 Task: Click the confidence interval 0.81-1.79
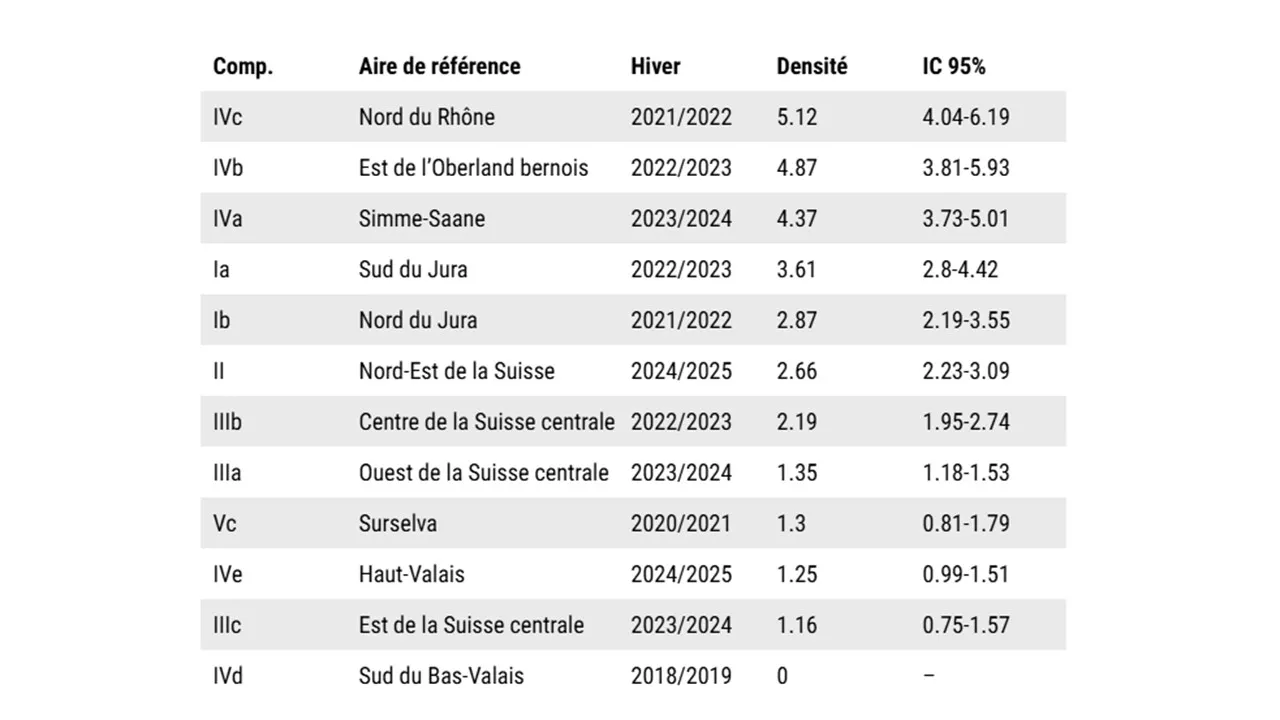(x=965, y=524)
